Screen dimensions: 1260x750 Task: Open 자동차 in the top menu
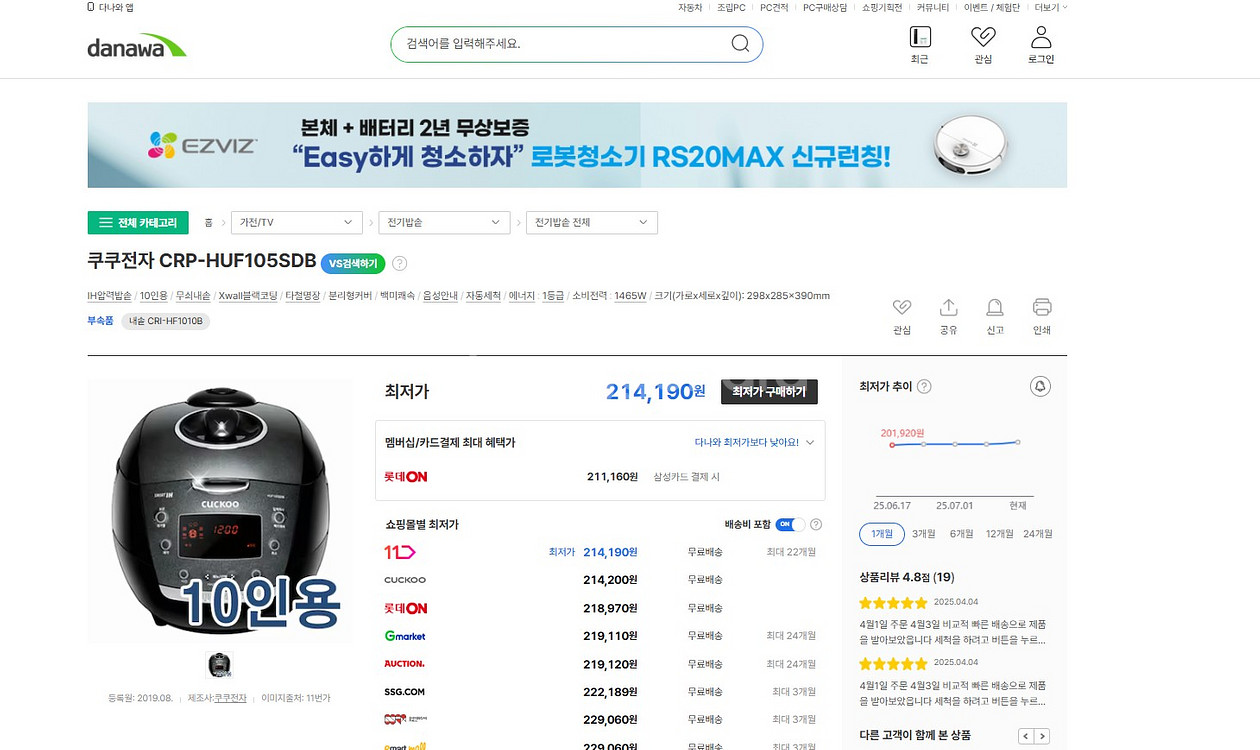click(x=690, y=7)
